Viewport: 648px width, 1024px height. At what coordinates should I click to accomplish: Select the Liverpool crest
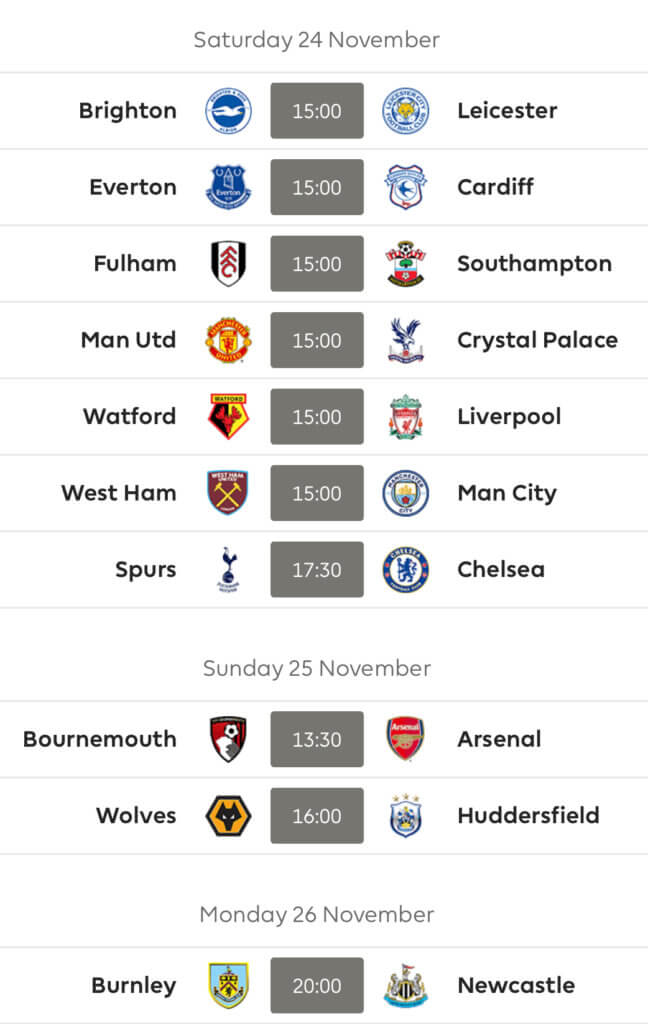pyautogui.click(x=406, y=416)
